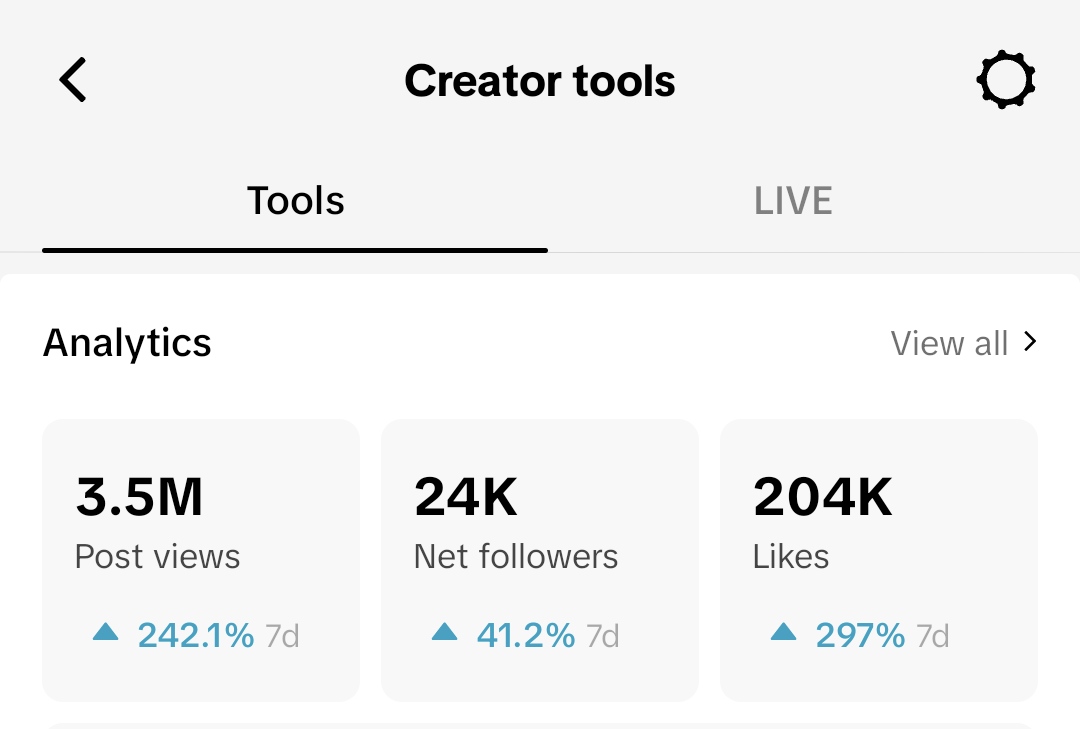Click the 242.1% growth percentage

point(196,635)
